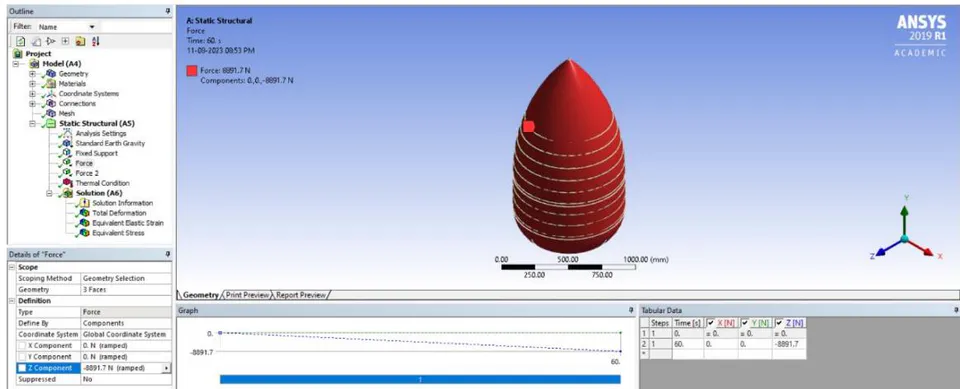Click the Coordinate System value field
This screenshot has height=389, width=960.
click(126, 334)
